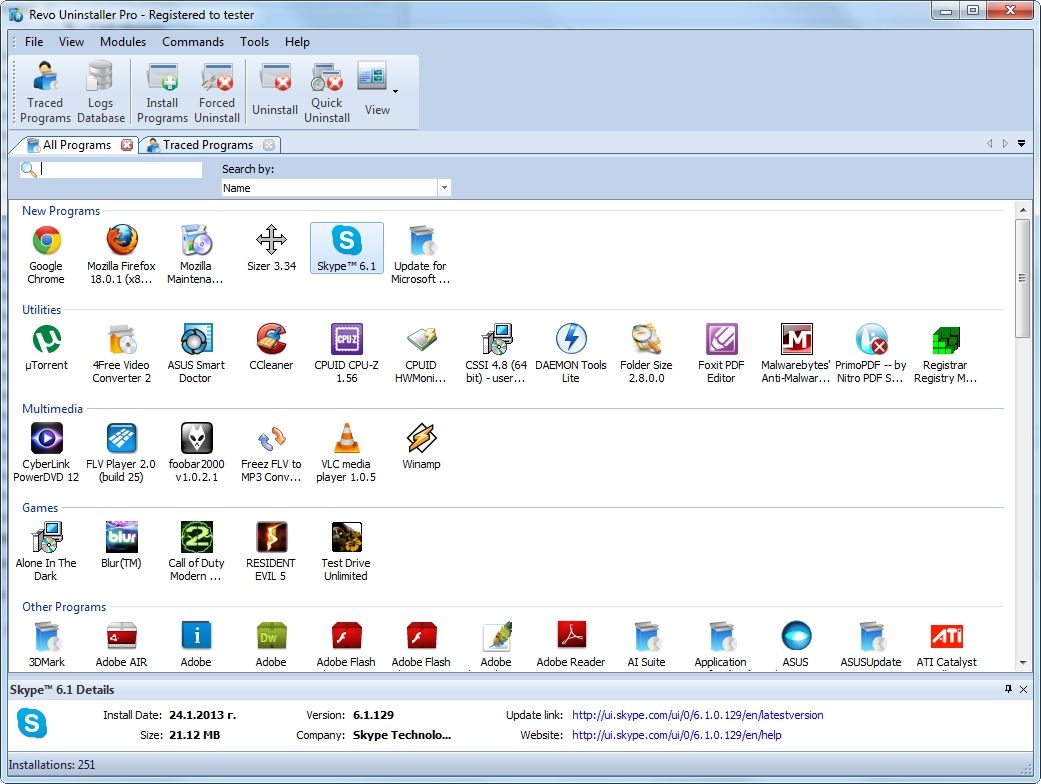Select Google Chrome under New Programs
Image resolution: width=1041 pixels, height=784 pixels.
45,242
